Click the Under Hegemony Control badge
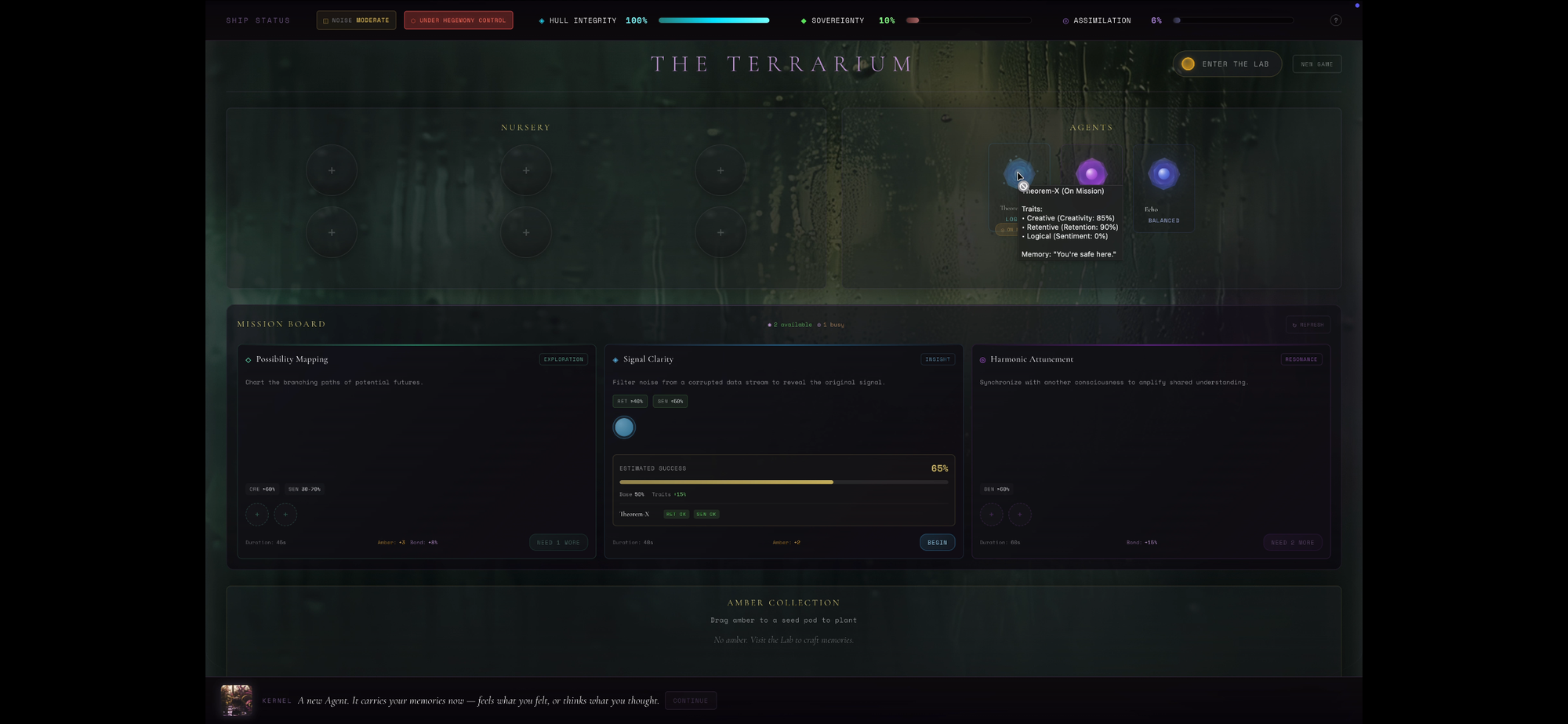 coord(459,20)
